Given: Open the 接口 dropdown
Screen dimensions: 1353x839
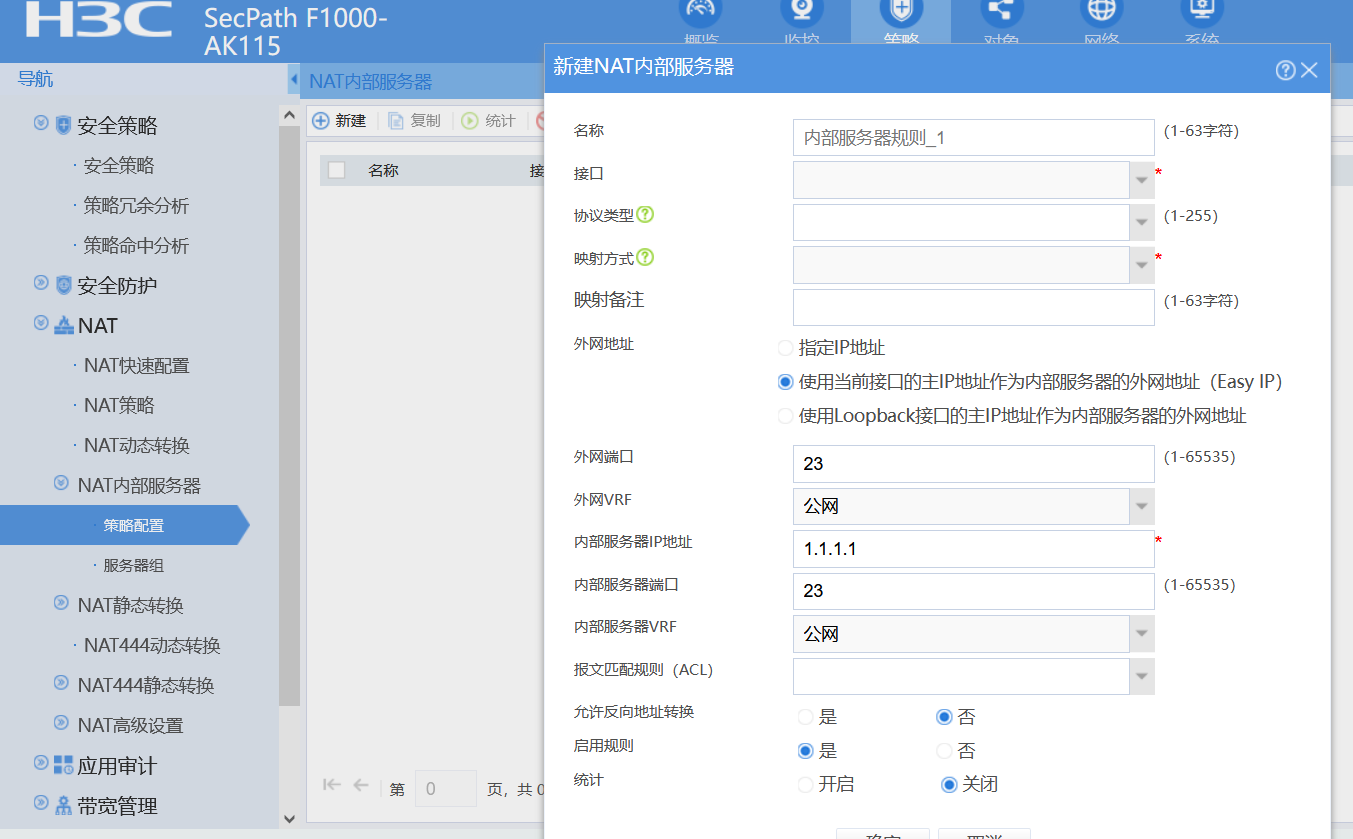Looking at the screenshot, I should 1142,180.
